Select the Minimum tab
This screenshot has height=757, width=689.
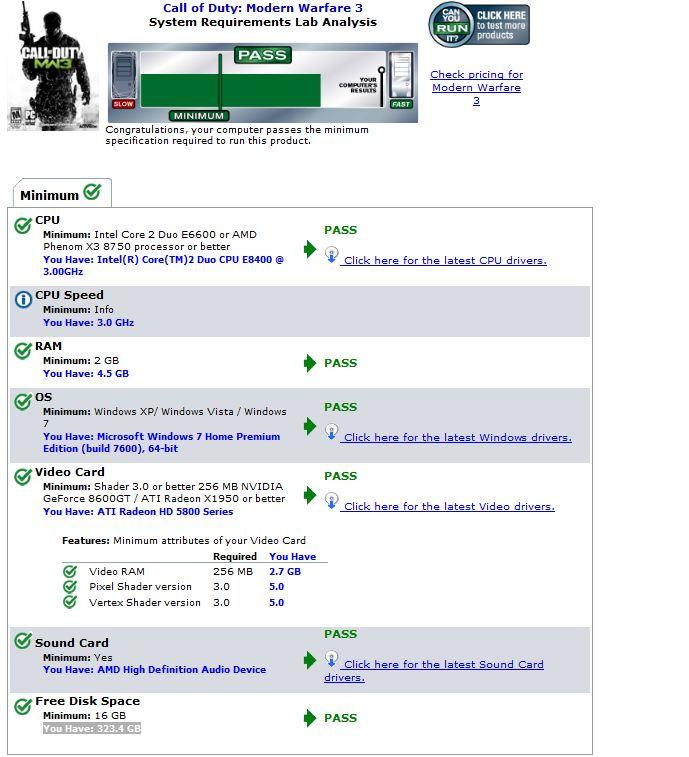coord(62,193)
